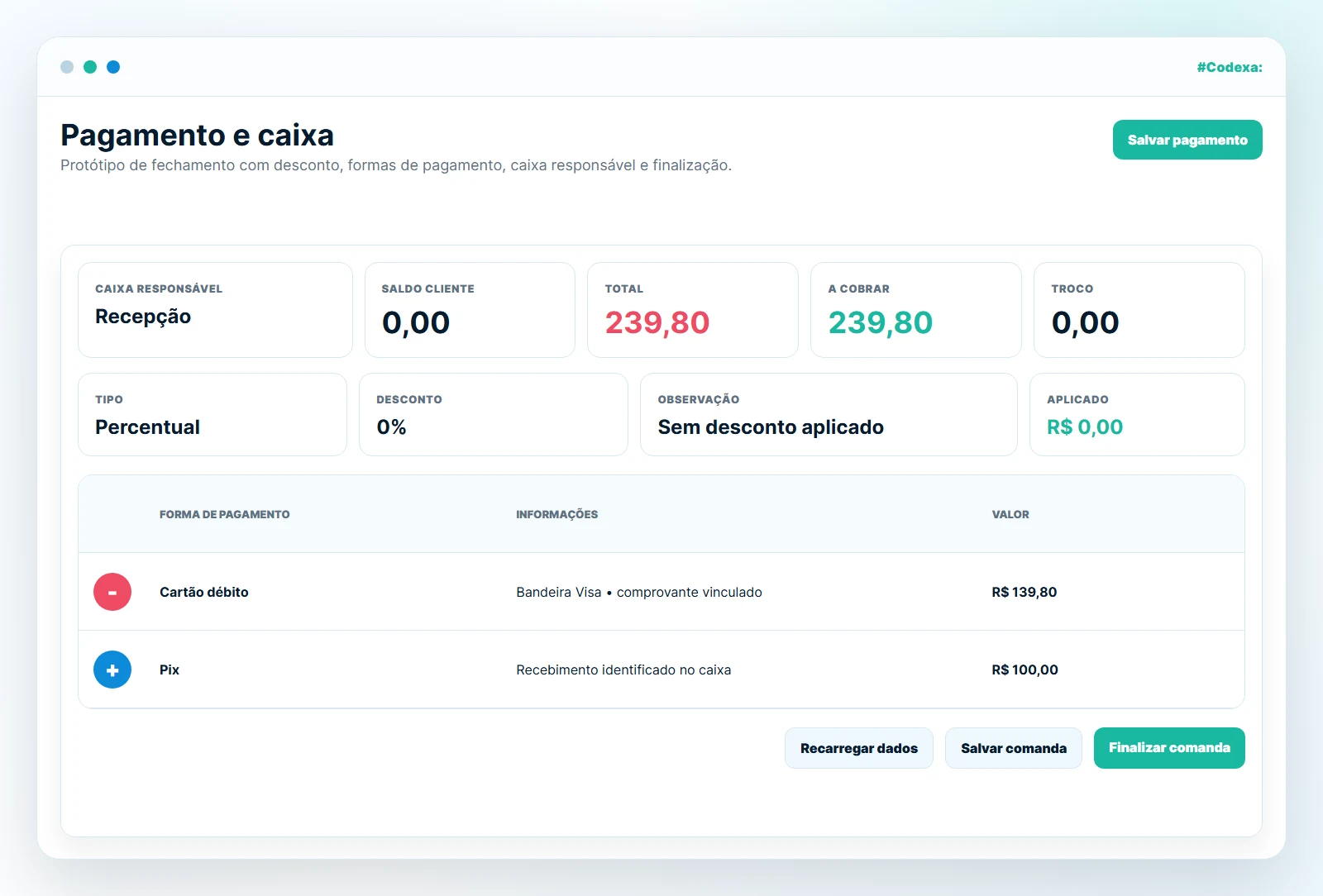This screenshot has height=896, width=1323.
Task: Click the blue window dot
Action: (x=113, y=67)
